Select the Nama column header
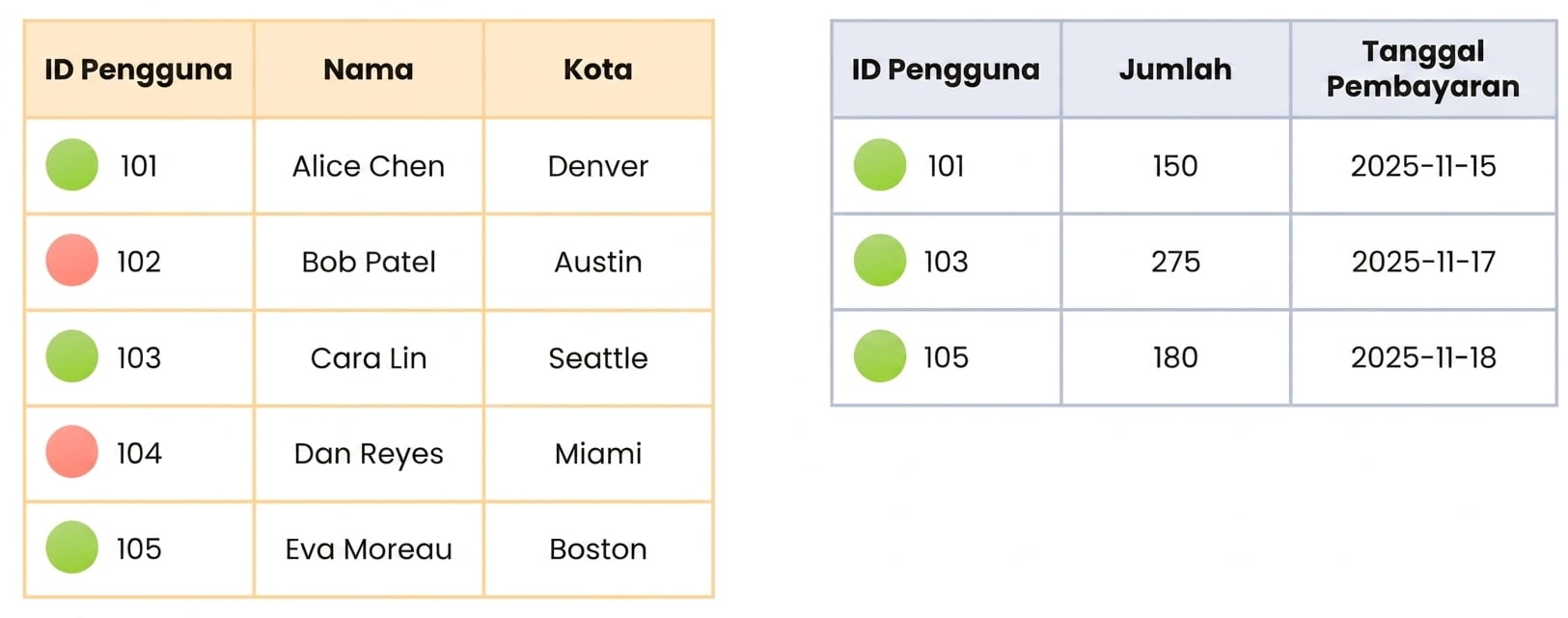Viewport: 1568px width, 618px height. click(369, 70)
